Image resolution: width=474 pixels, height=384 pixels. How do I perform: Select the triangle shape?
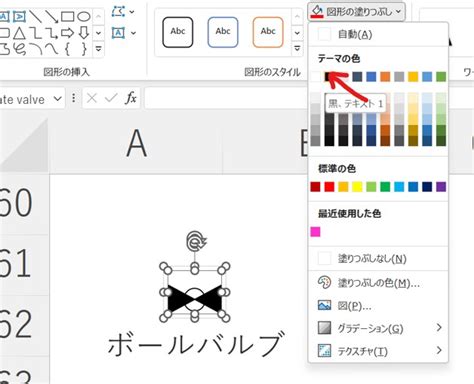tap(19, 33)
